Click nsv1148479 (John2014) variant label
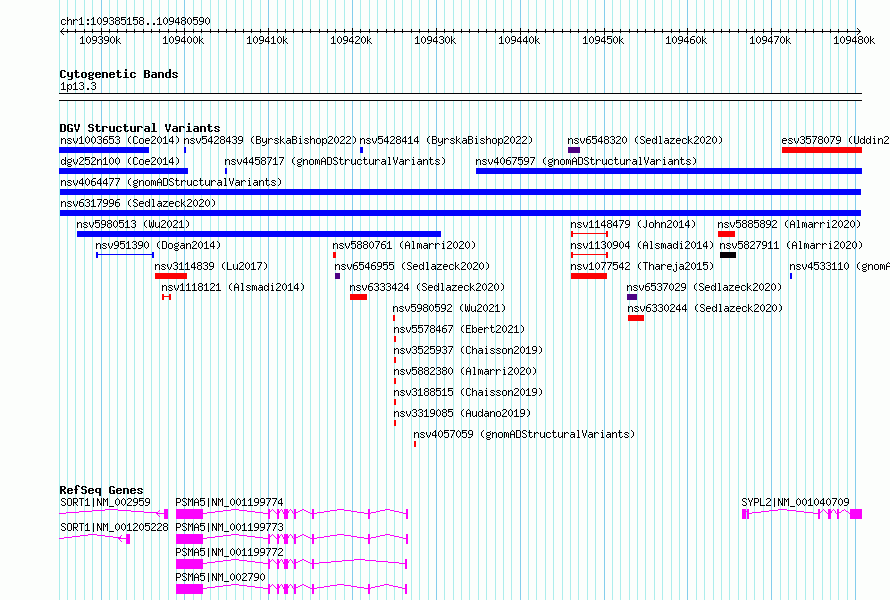The image size is (890, 600). (x=633, y=224)
